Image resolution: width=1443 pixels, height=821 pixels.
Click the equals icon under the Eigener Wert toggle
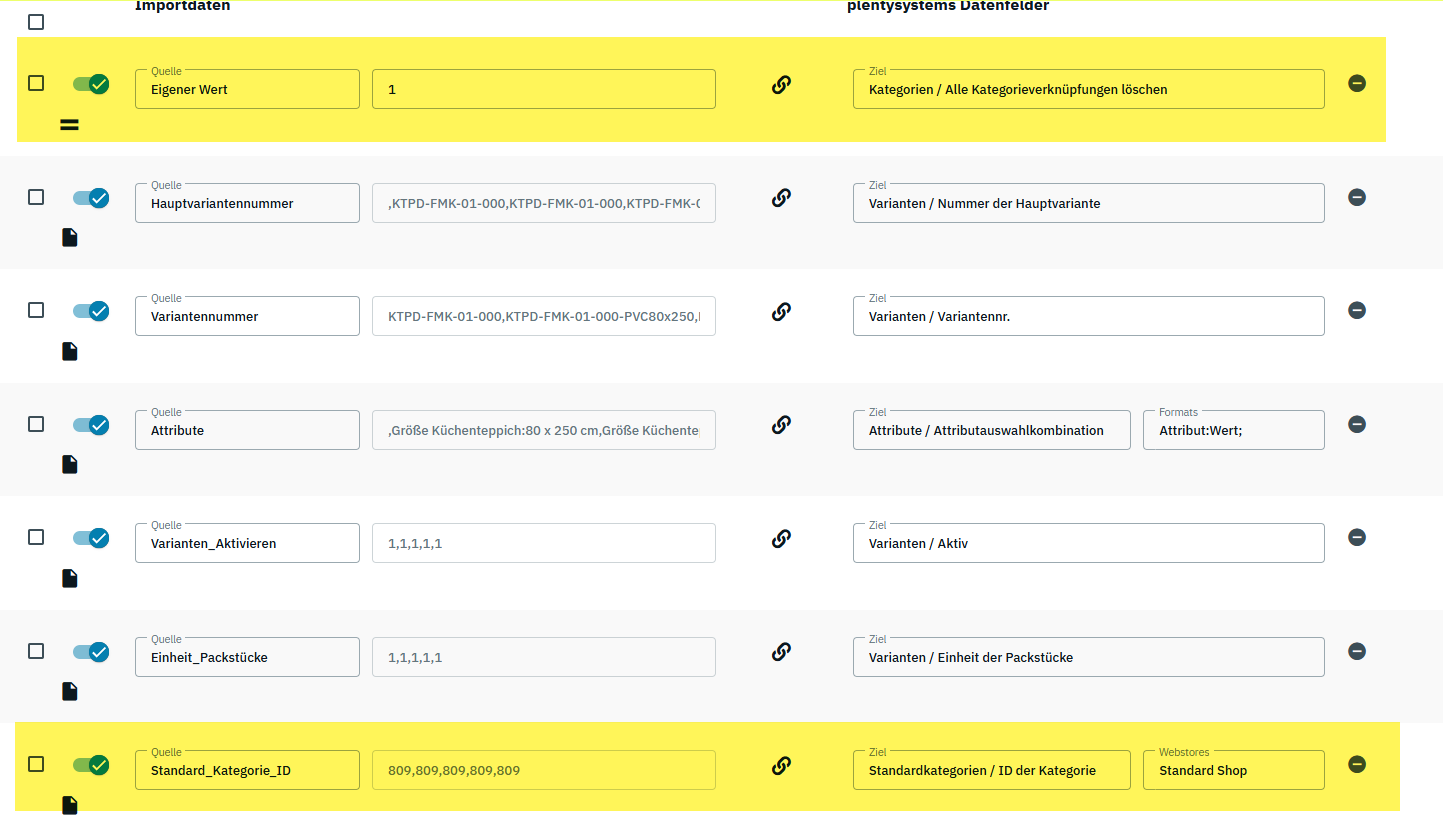pyautogui.click(x=69, y=125)
